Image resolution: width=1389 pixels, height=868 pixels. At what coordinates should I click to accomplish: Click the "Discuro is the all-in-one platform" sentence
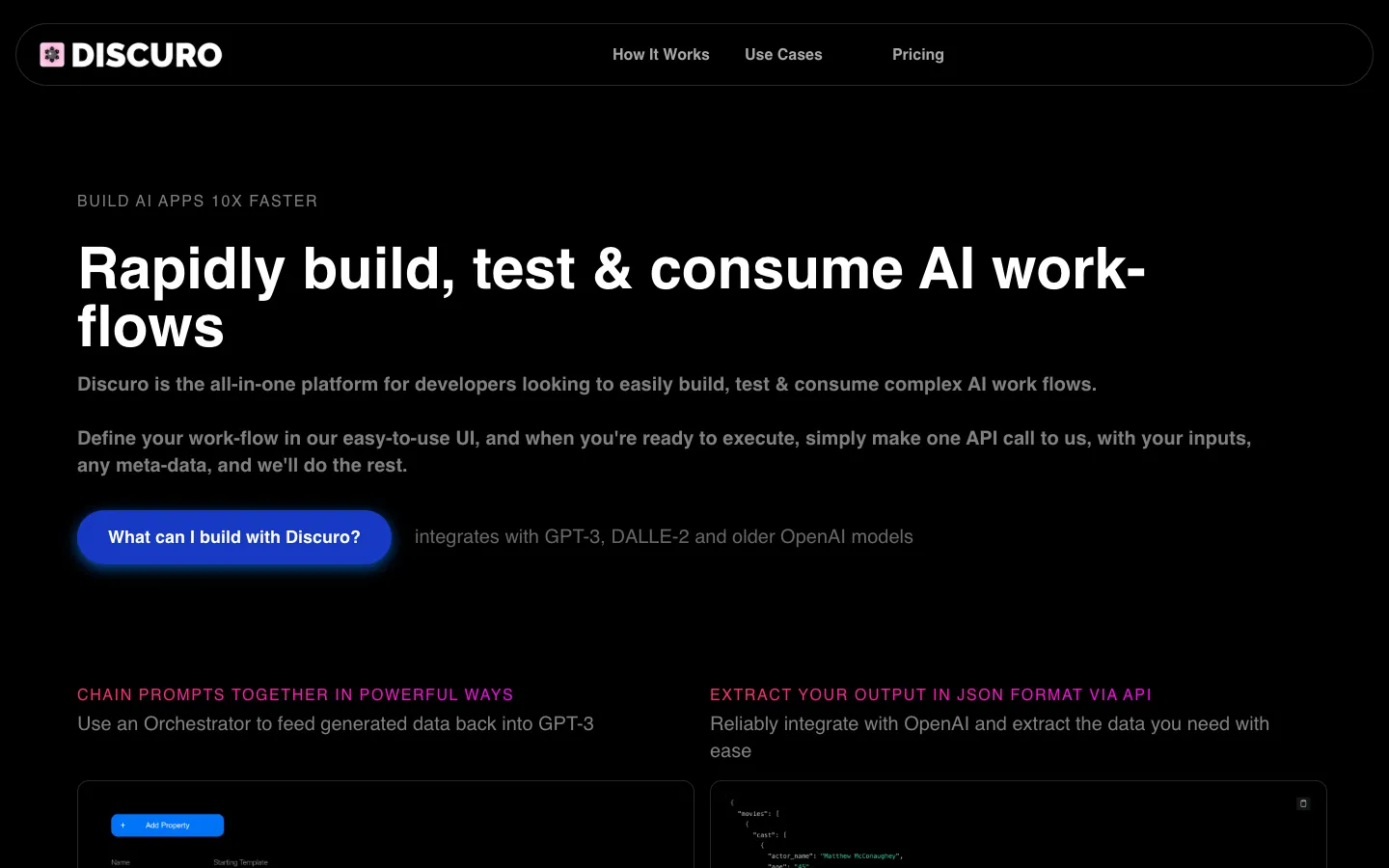586,384
